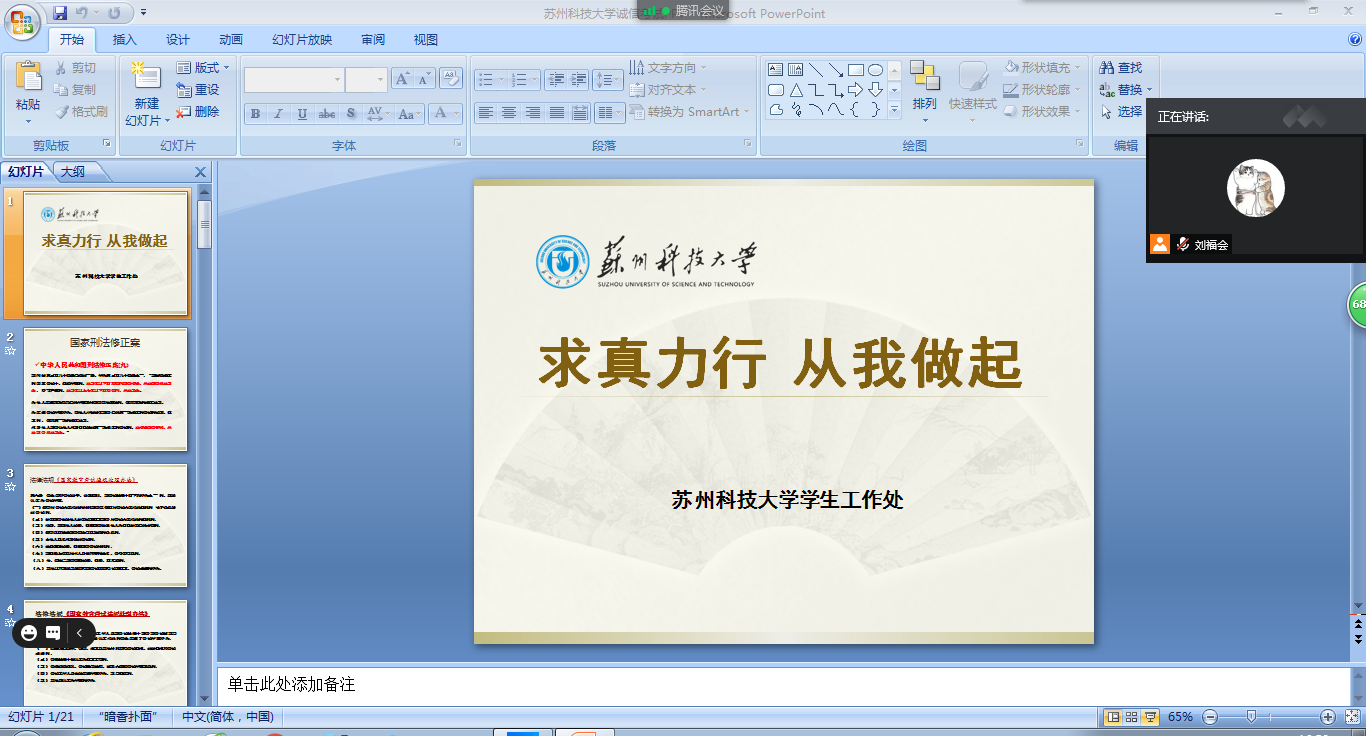The image size is (1366, 736).
Task: Toggle text Shadow (S) formatting
Action: (x=350, y=114)
